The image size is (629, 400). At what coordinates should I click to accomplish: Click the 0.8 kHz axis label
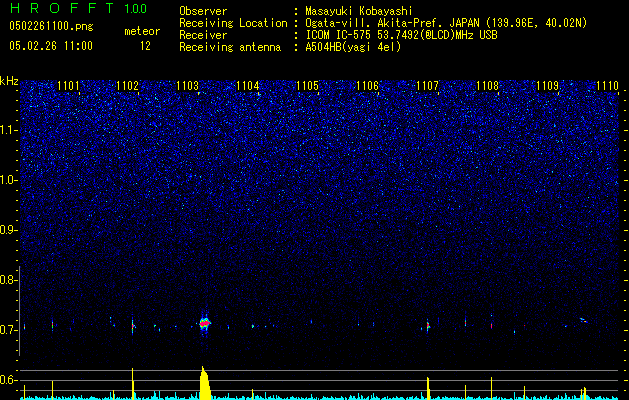pos(8,280)
